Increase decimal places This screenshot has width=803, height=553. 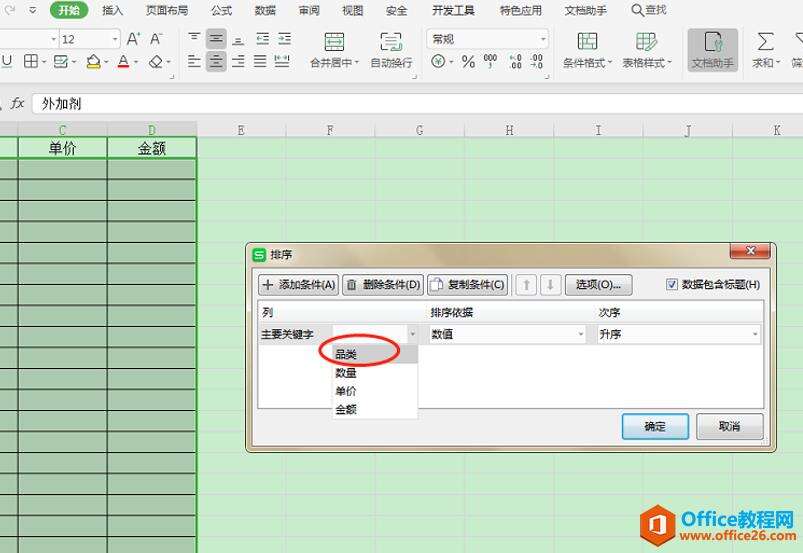516,62
